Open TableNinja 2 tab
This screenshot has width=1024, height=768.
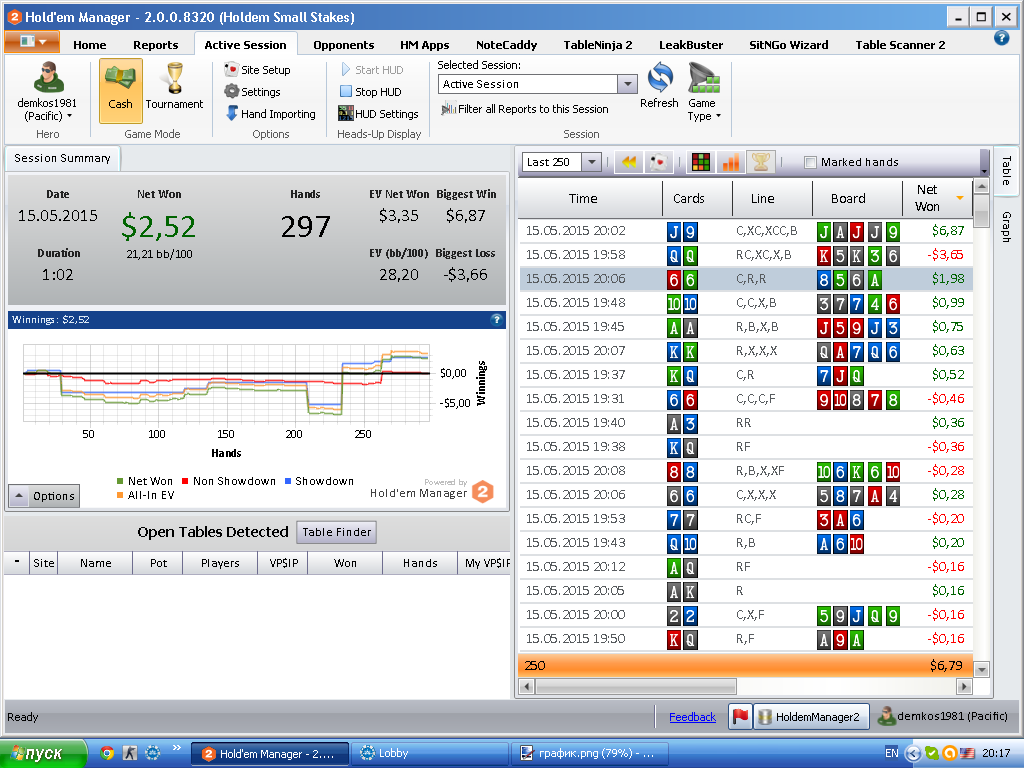point(598,44)
